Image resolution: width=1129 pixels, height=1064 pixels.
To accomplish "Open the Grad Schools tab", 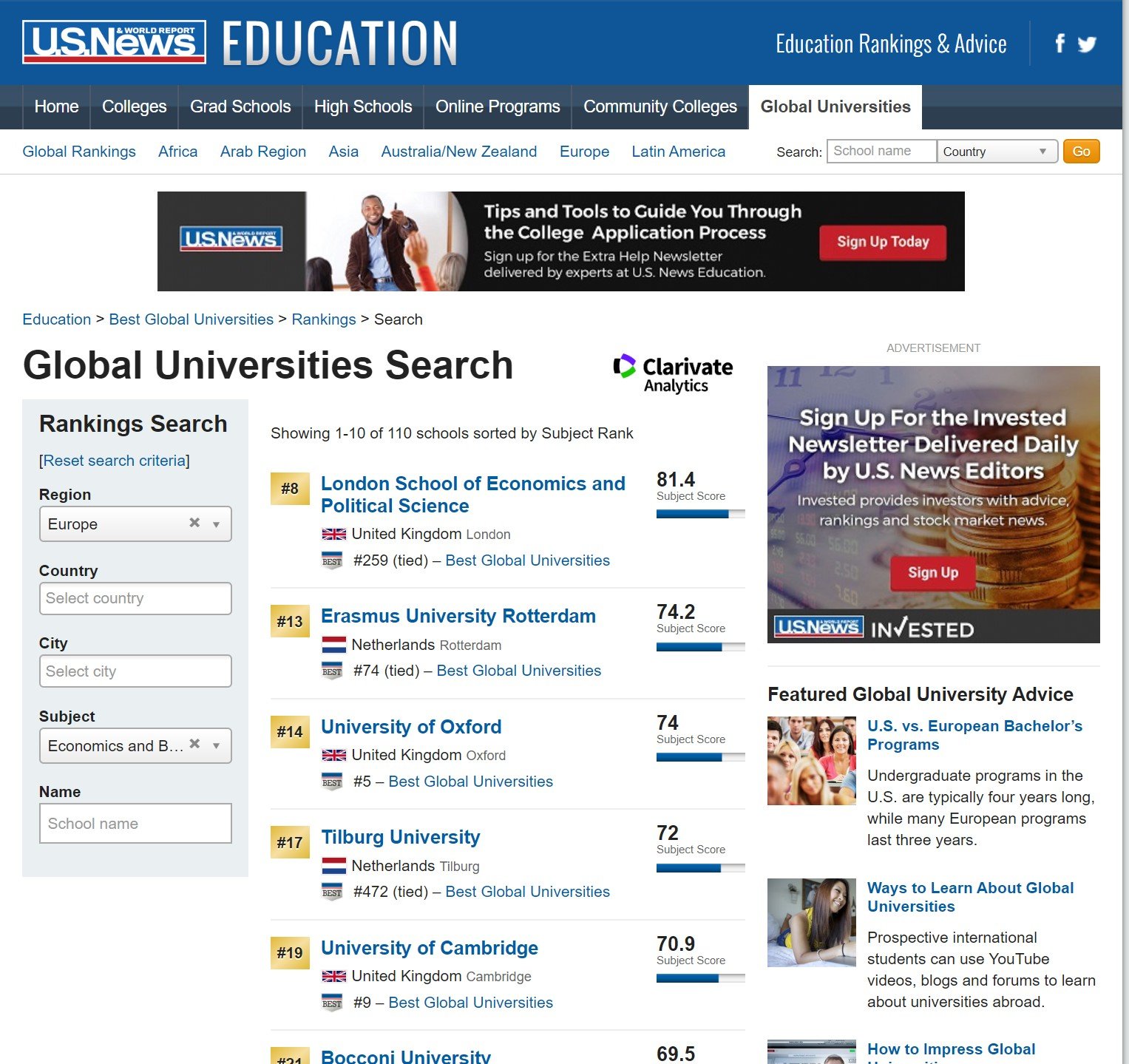I will pyautogui.click(x=240, y=106).
